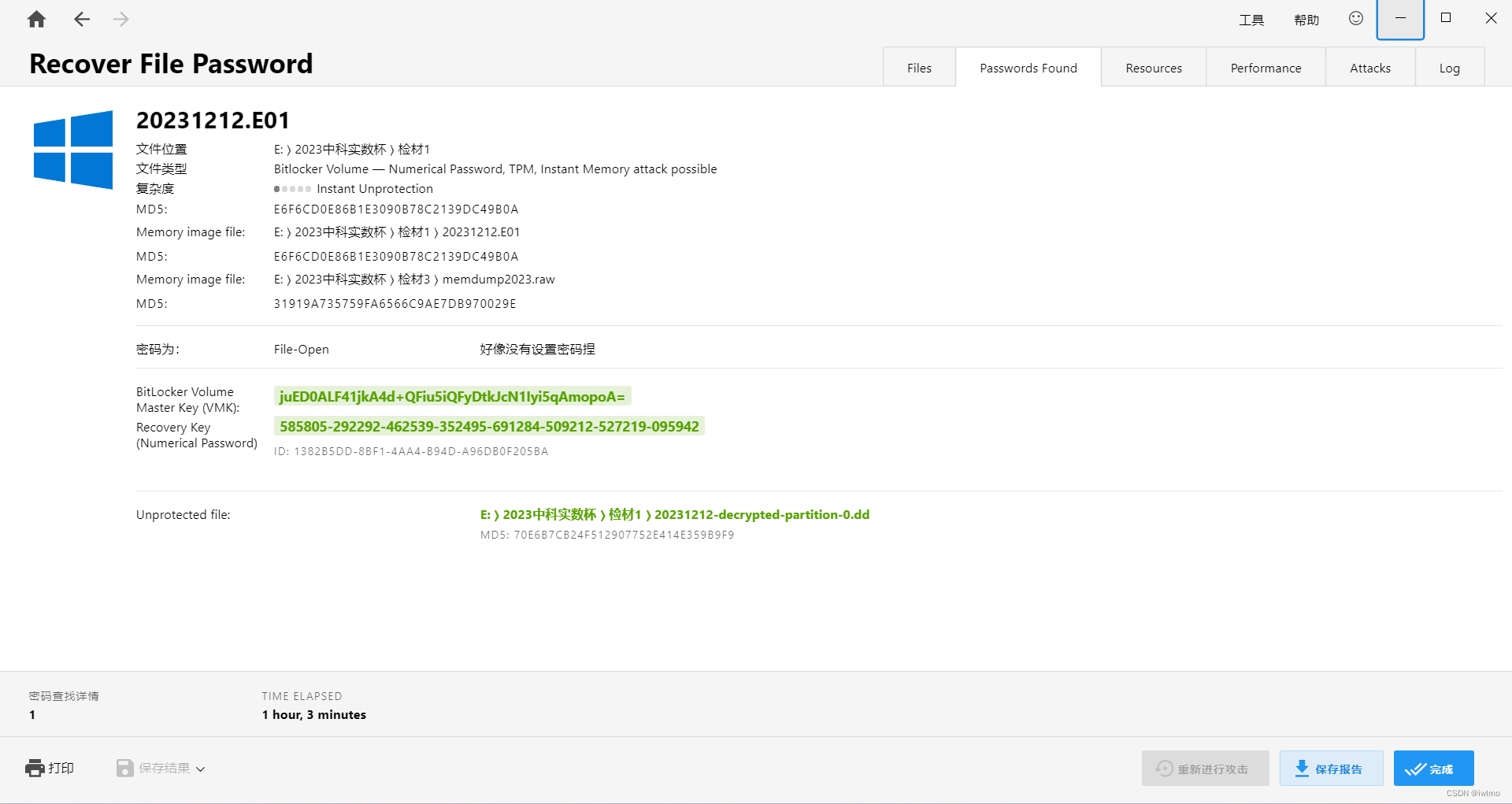Viewport: 1512px width, 804px height.
Task: Expand the 保存结果 dropdown chevron
Action: coord(201,769)
